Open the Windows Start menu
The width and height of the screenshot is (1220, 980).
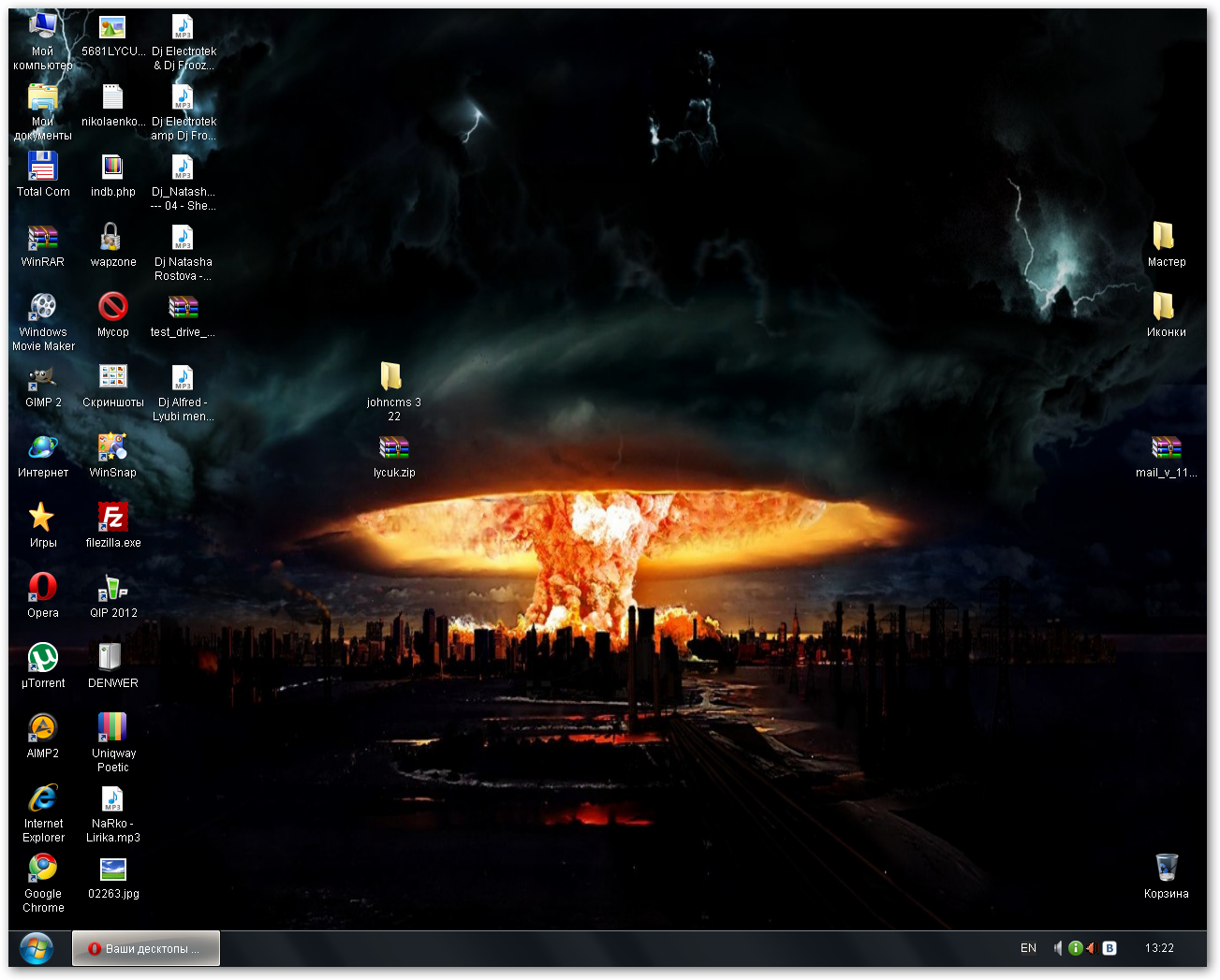pyautogui.click(x=37, y=948)
